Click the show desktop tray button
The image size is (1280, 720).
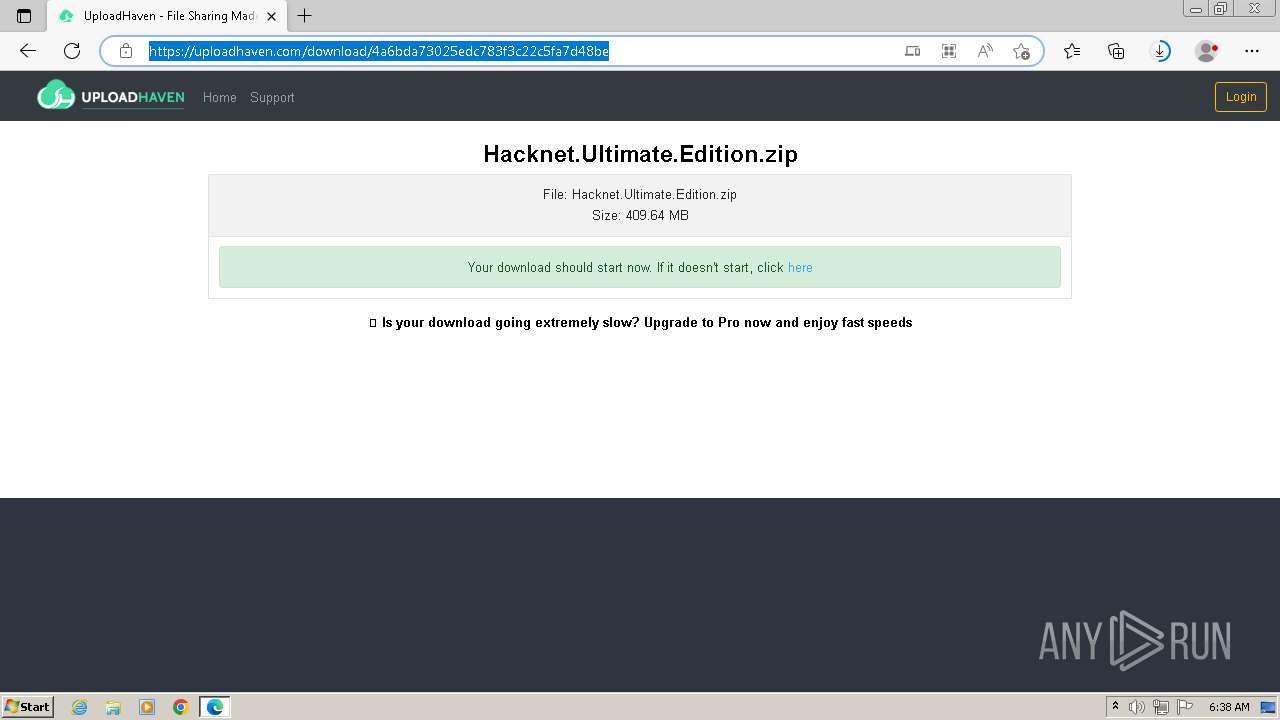pyautogui.click(x=1269, y=707)
